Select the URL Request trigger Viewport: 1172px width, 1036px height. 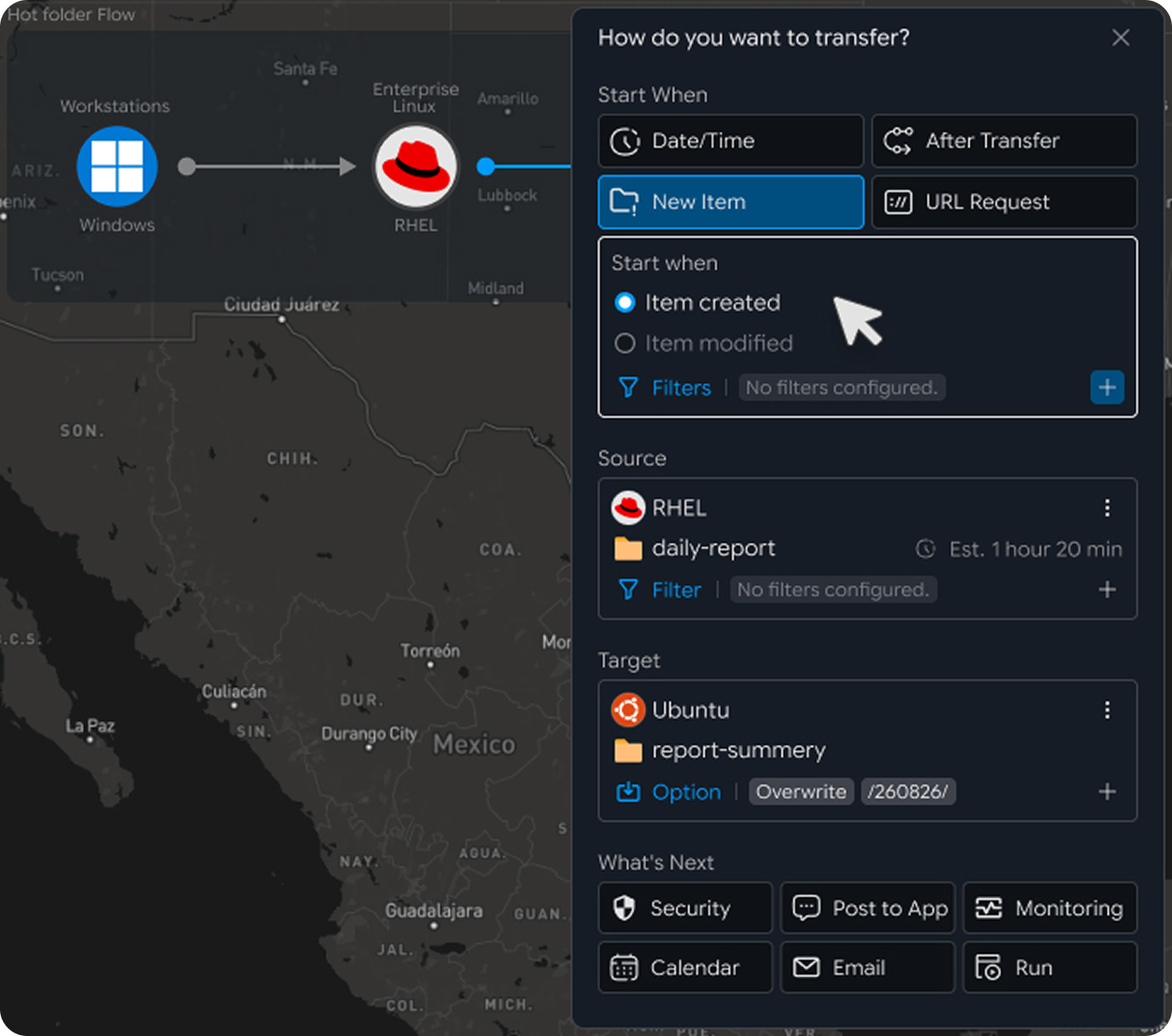(x=1005, y=202)
